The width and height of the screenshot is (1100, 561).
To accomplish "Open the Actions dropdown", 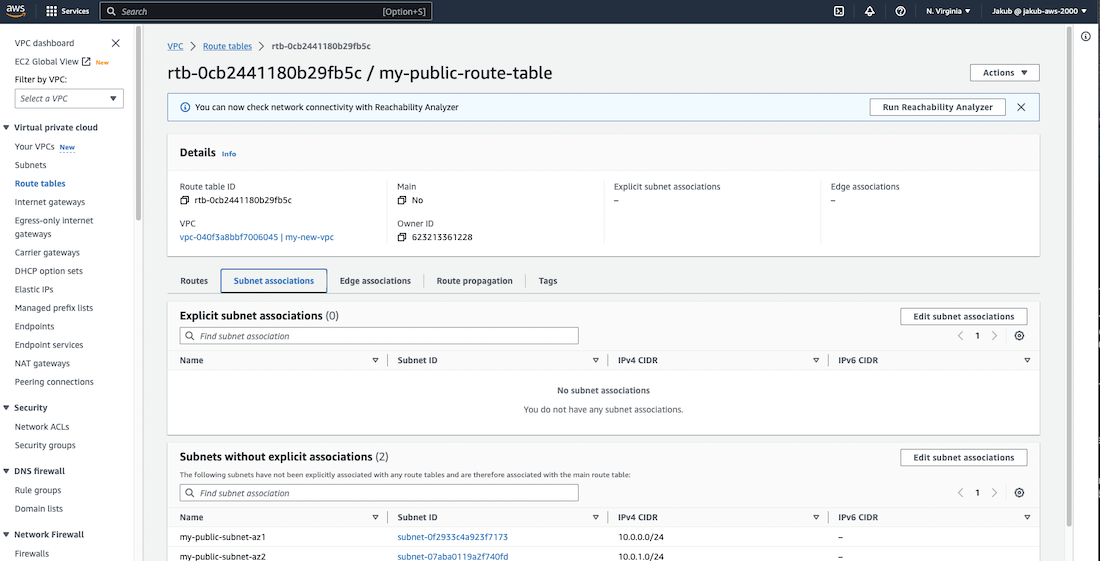I will 1004,73.
